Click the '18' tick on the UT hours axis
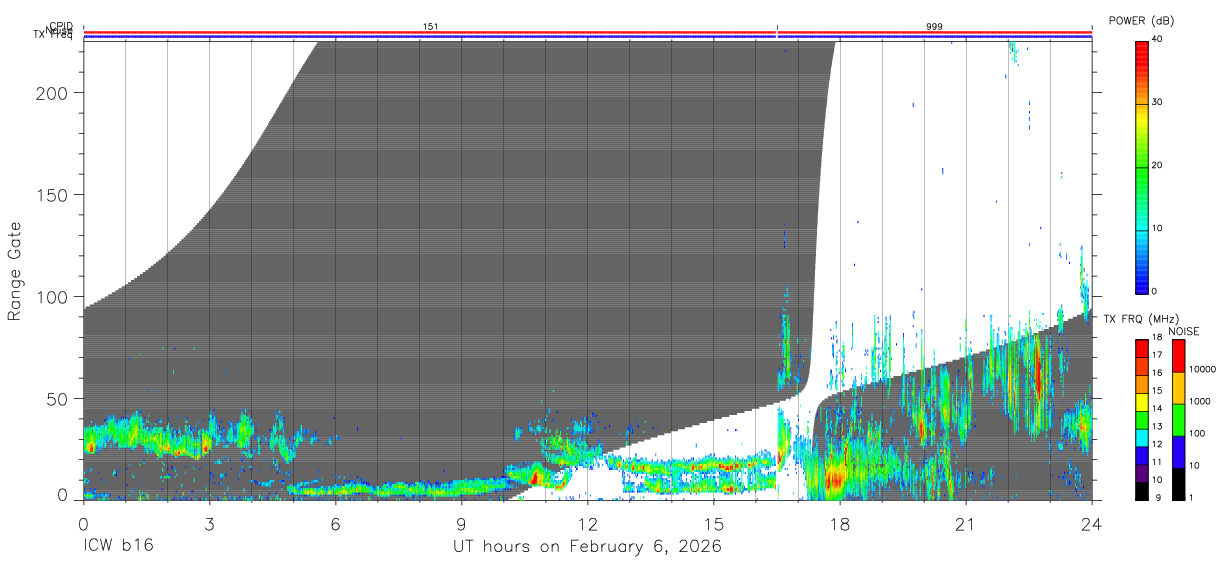 [x=839, y=524]
